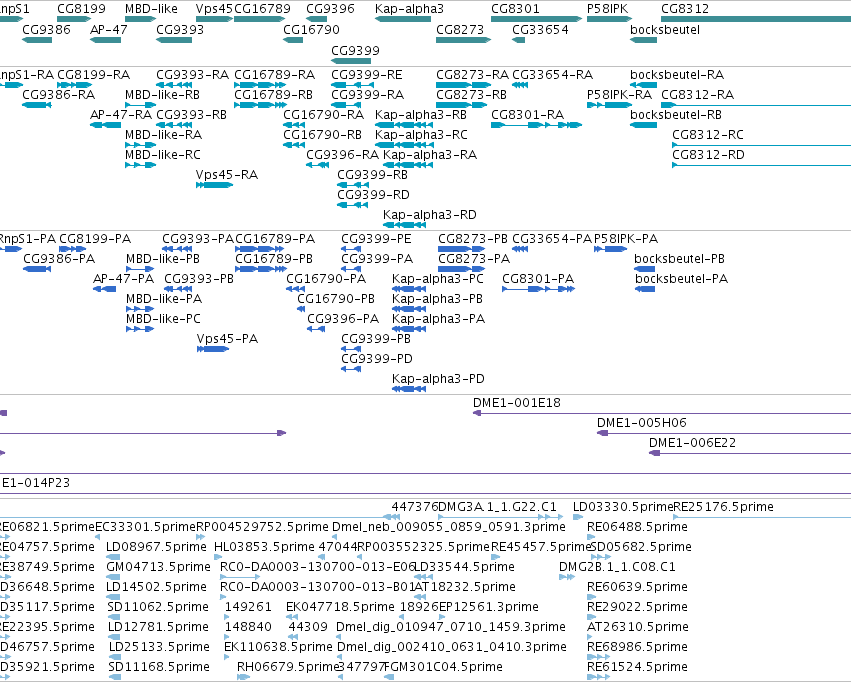The height and width of the screenshot is (682, 851).
Task: Select the CG8273 gene label
Action: click(460, 29)
